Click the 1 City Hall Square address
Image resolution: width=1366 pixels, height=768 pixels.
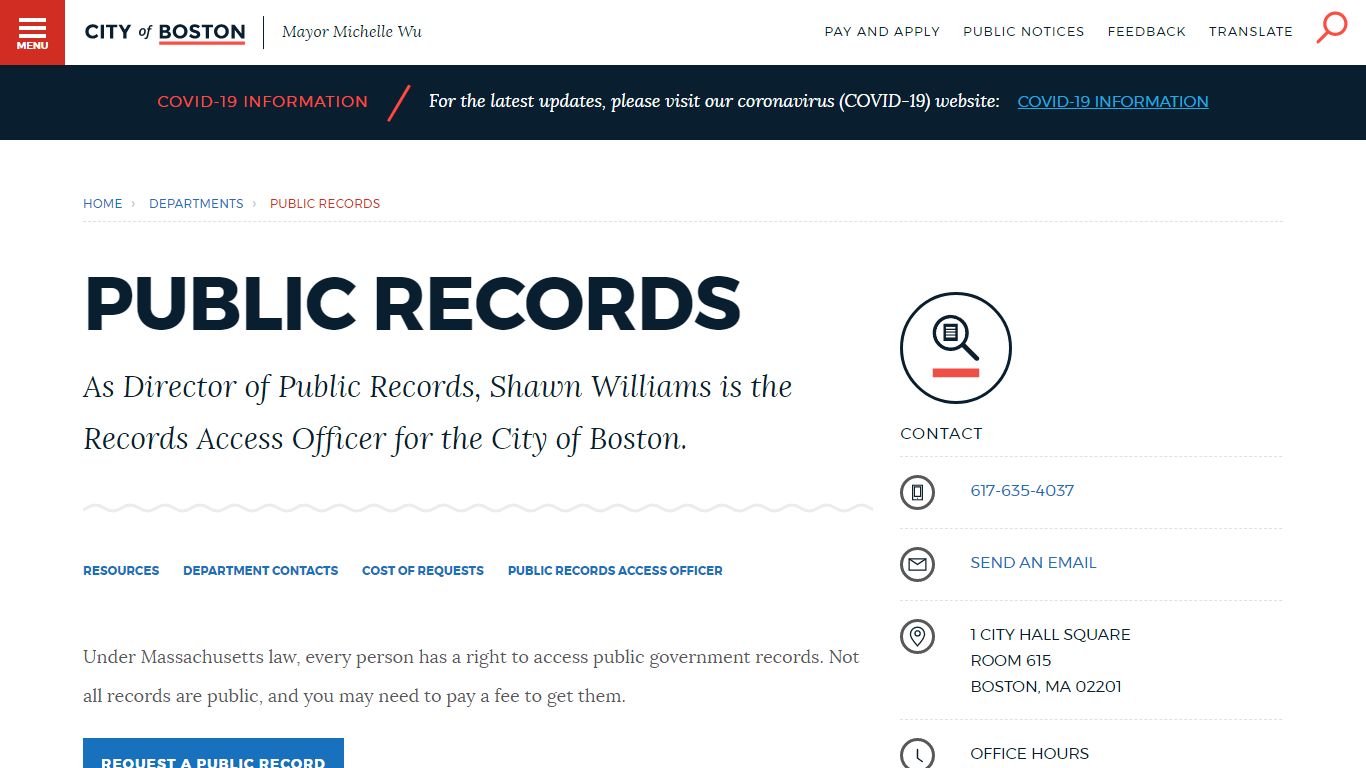click(1050, 660)
